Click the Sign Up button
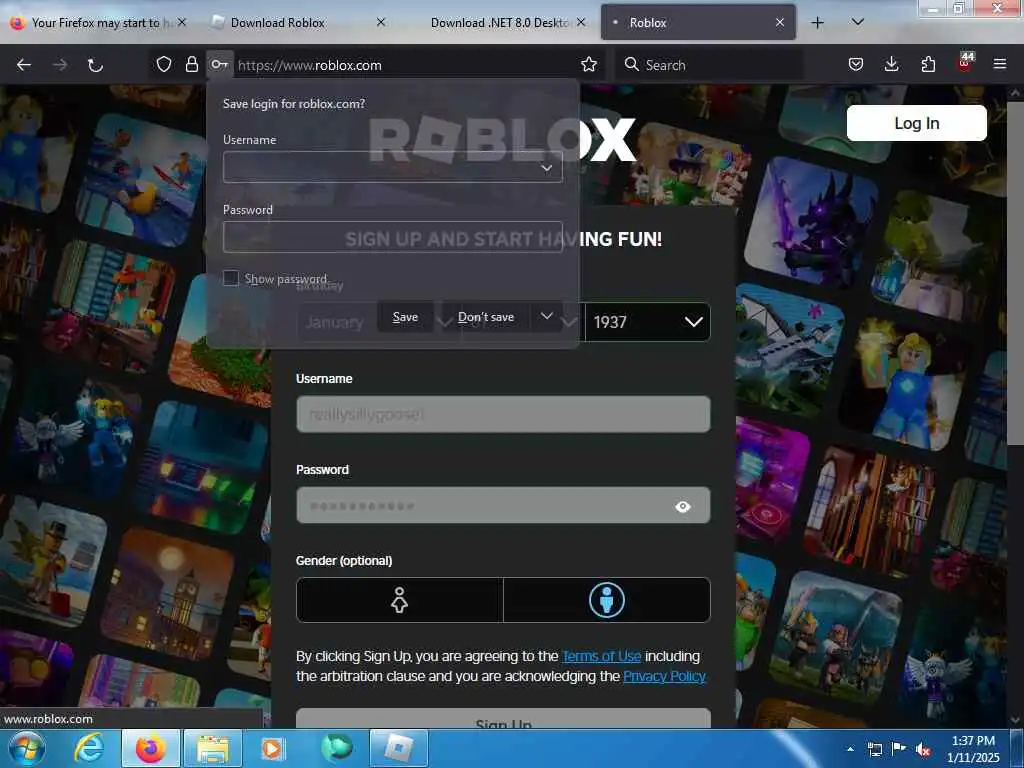Viewport: 1024px width, 768px height. point(503,720)
